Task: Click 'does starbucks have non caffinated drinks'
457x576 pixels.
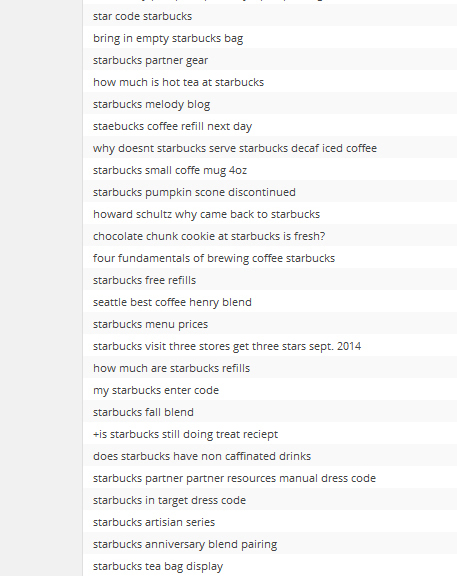Action: point(202,457)
